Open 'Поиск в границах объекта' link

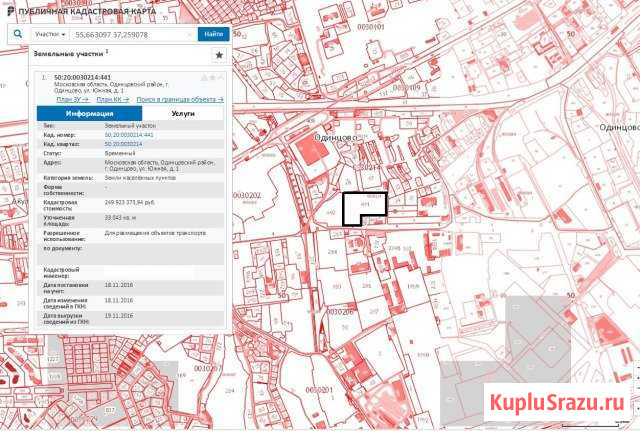coord(180,100)
